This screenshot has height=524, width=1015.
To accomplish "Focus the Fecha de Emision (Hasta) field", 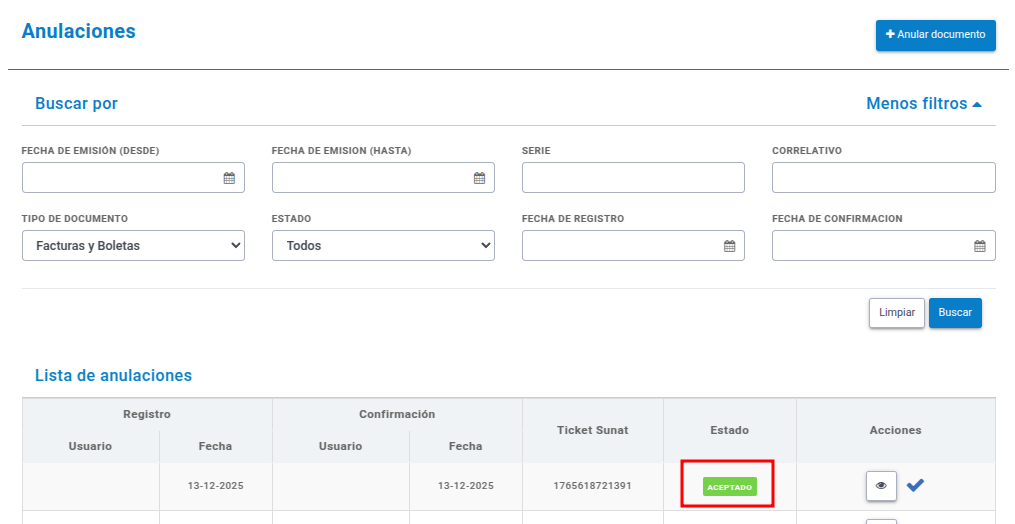I will pos(383,177).
